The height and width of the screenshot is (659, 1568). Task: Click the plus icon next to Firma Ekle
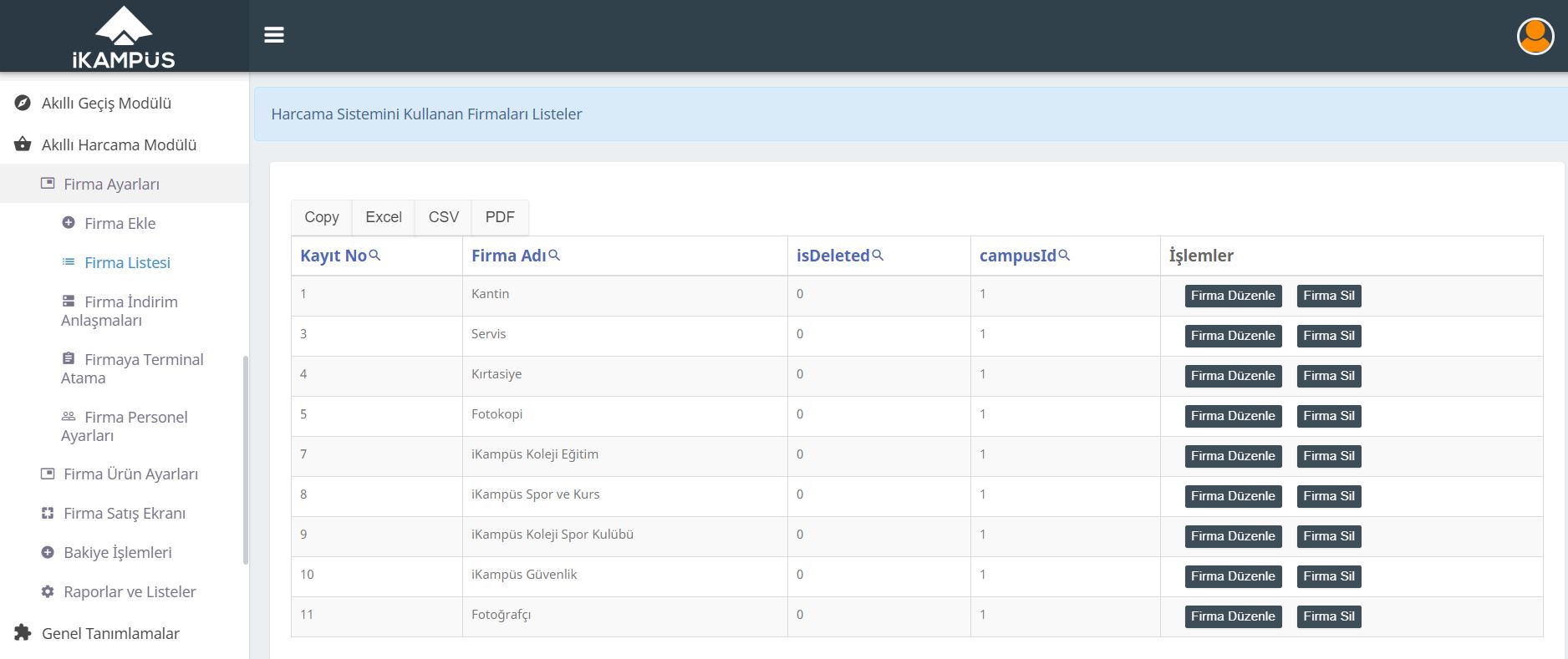(69, 222)
